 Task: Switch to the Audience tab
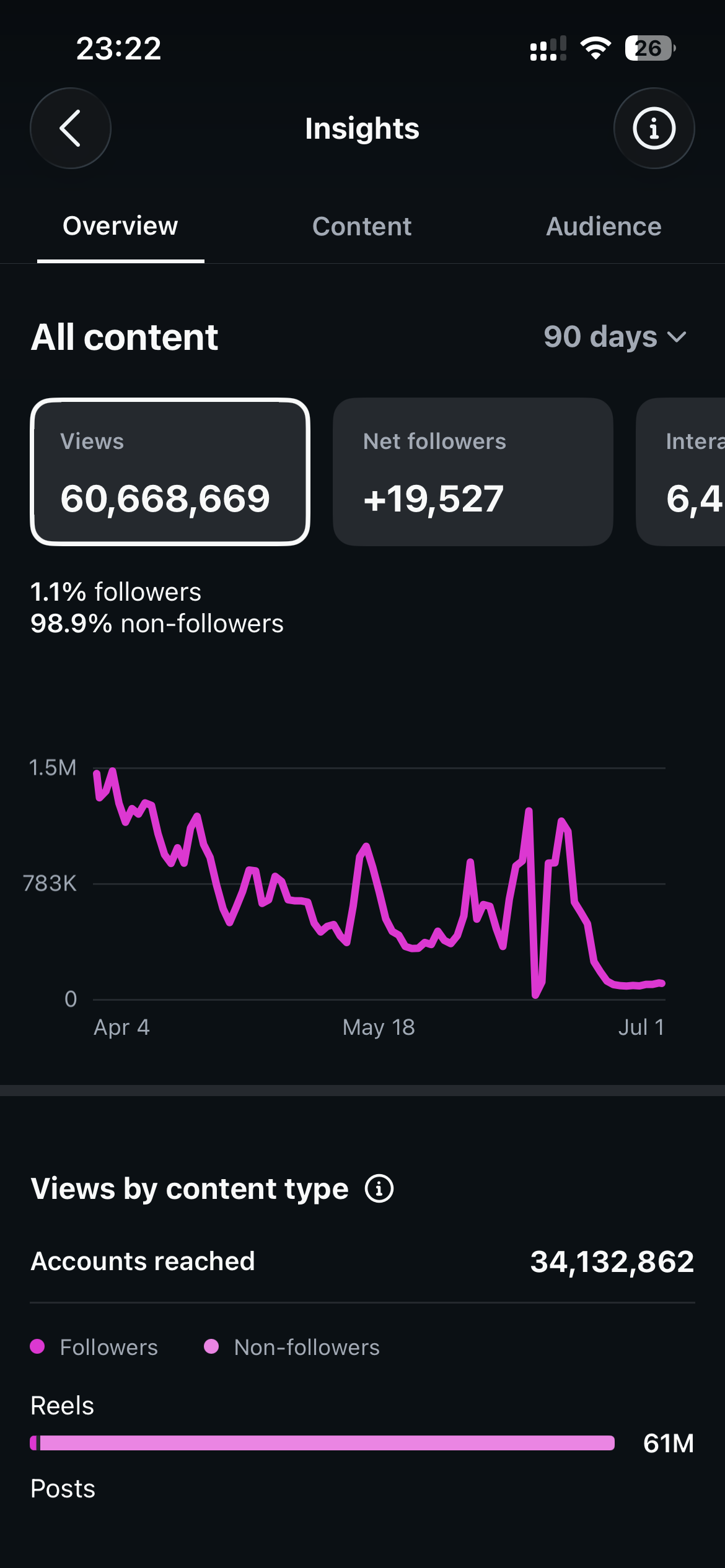[x=604, y=227]
